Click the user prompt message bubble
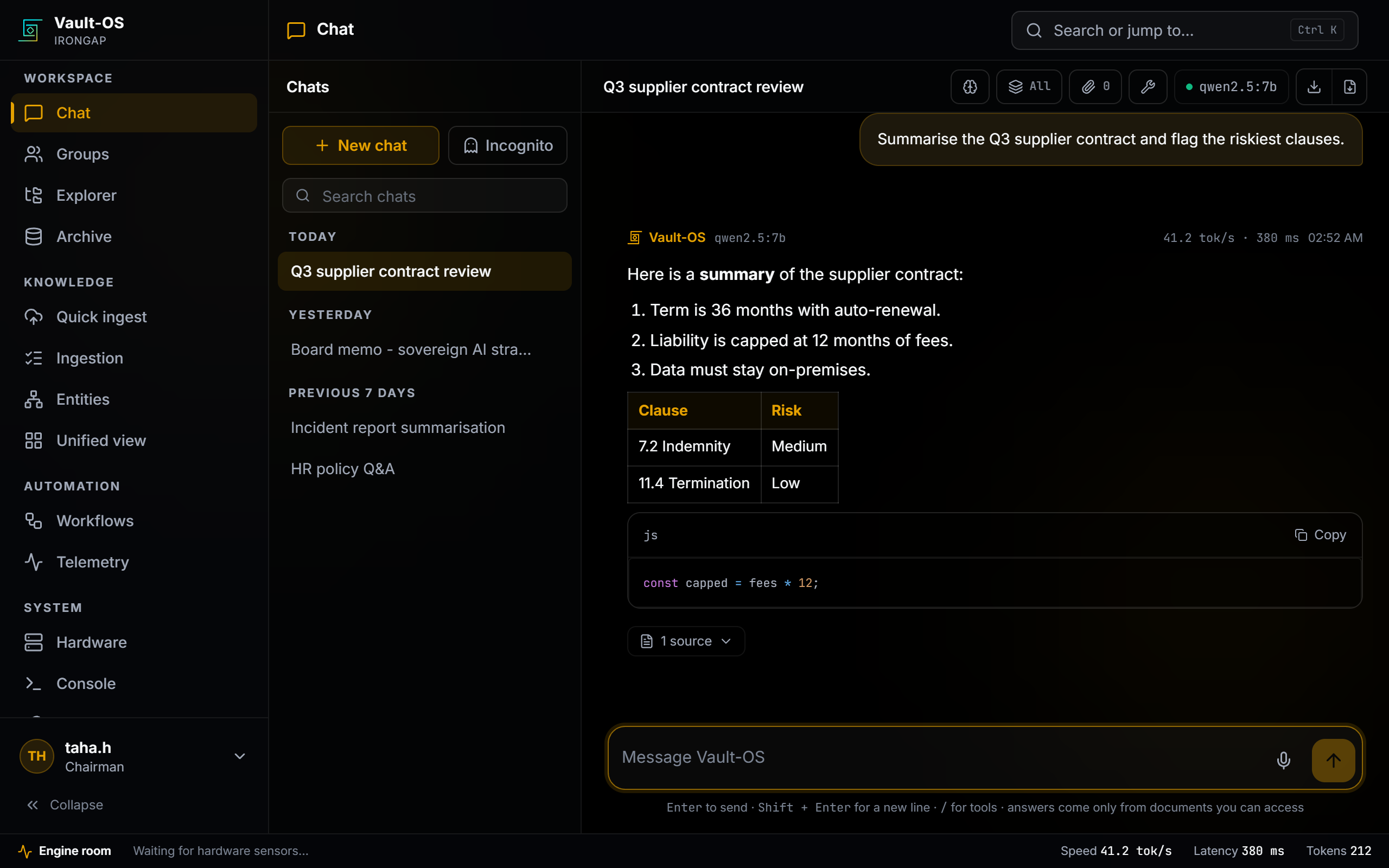The image size is (1389, 868). click(1111, 139)
